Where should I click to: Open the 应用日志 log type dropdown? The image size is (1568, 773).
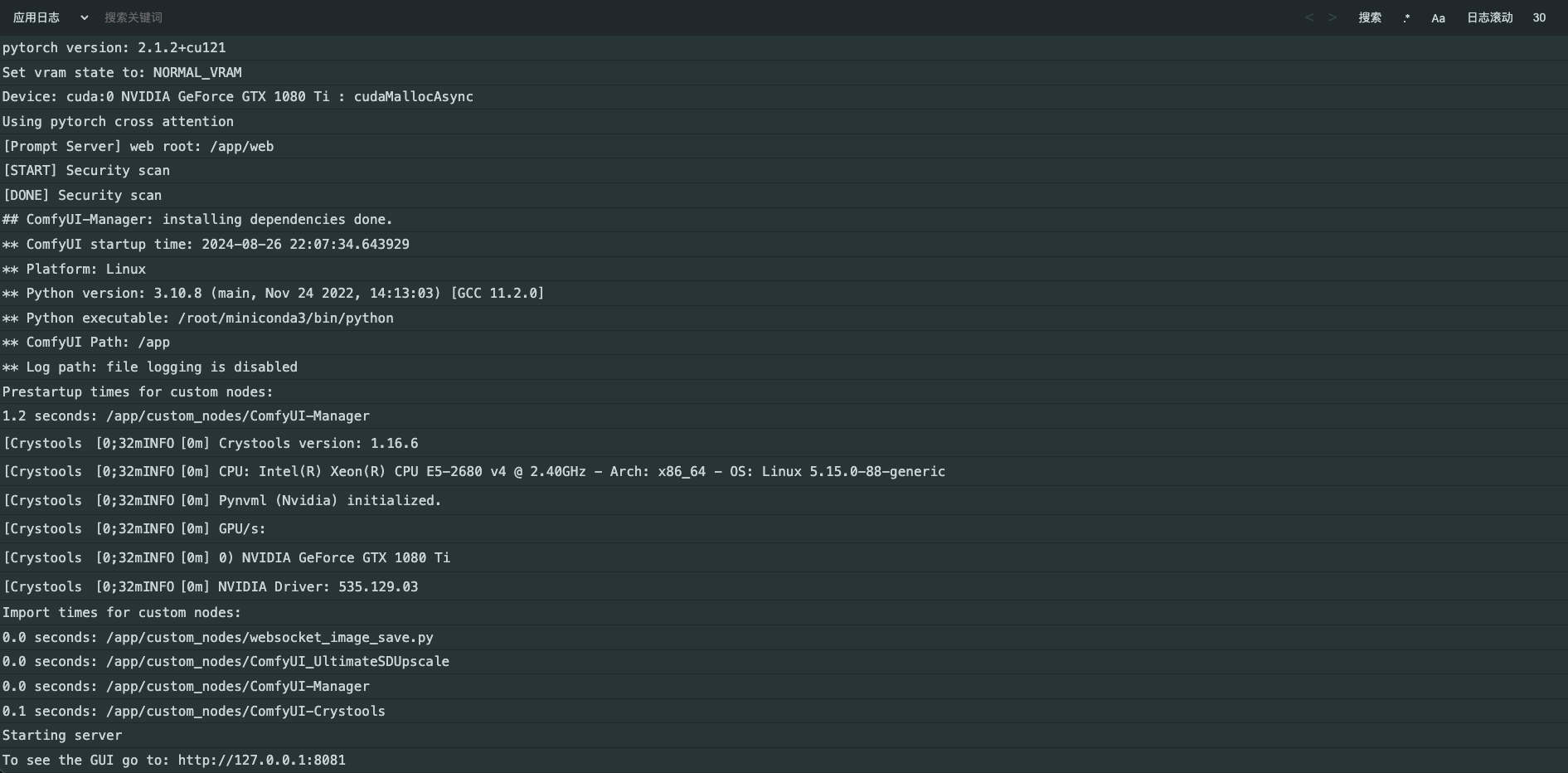pyautogui.click(x=50, y=17)
